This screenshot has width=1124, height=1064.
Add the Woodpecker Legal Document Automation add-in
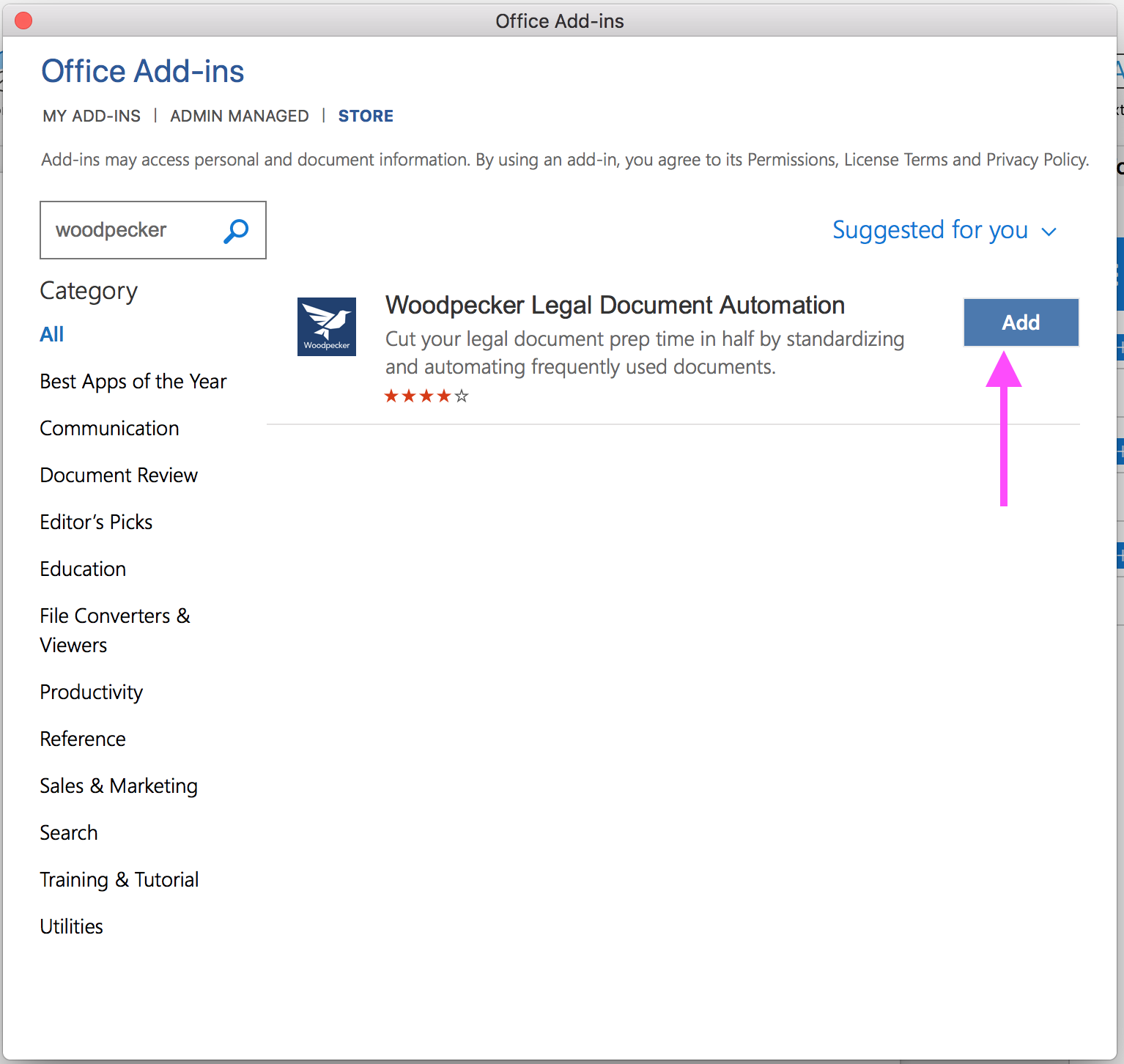coord(1021,322)
